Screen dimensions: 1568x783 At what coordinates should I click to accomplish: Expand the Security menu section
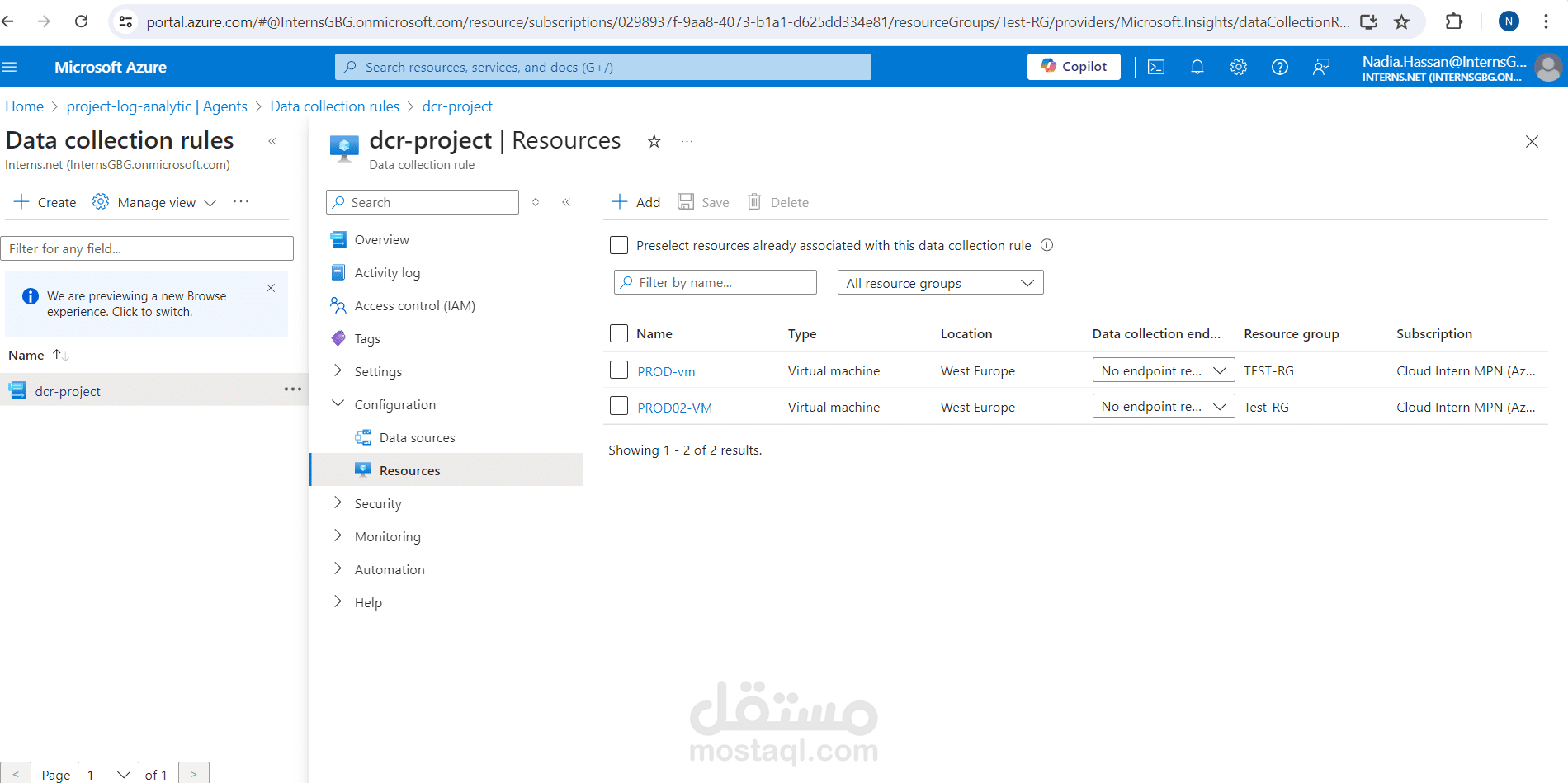(378, 503)
